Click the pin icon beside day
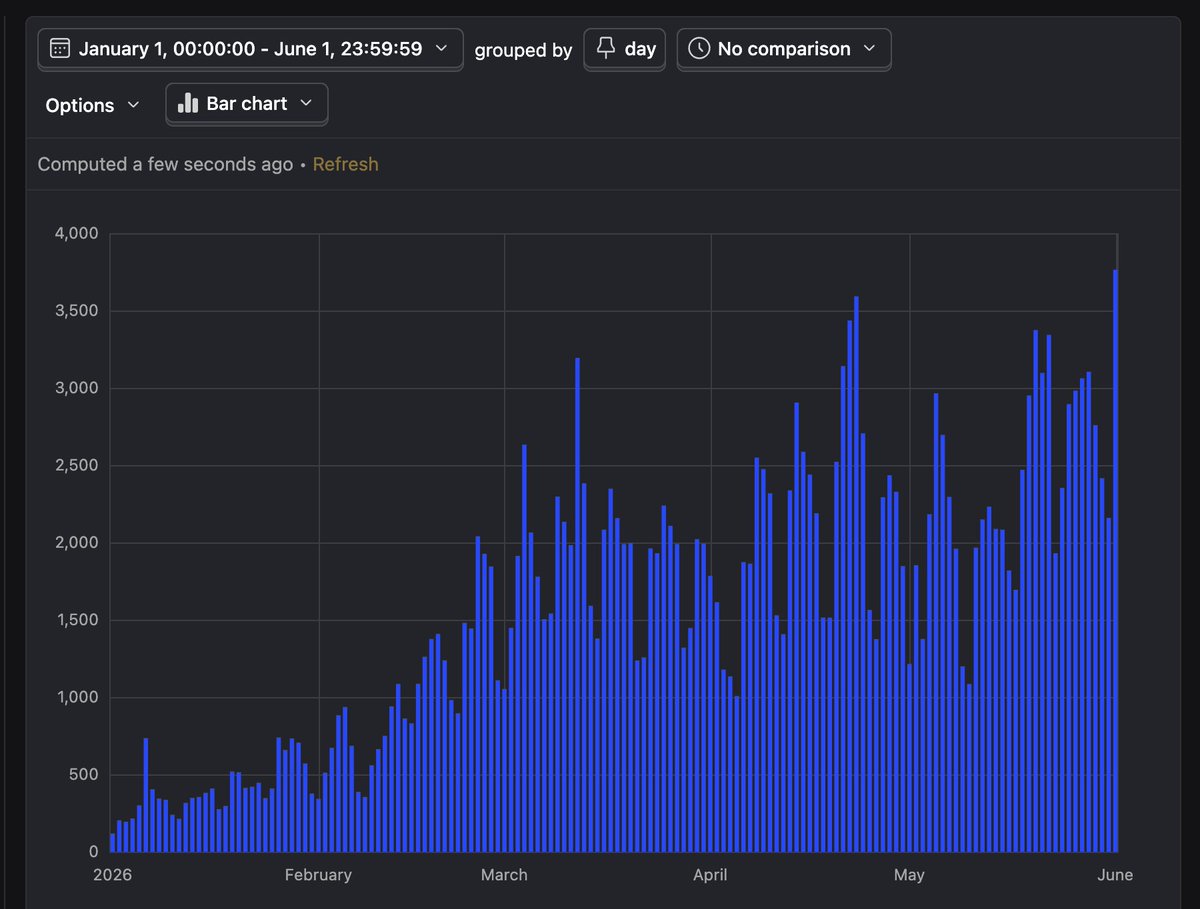 (606, 49)
